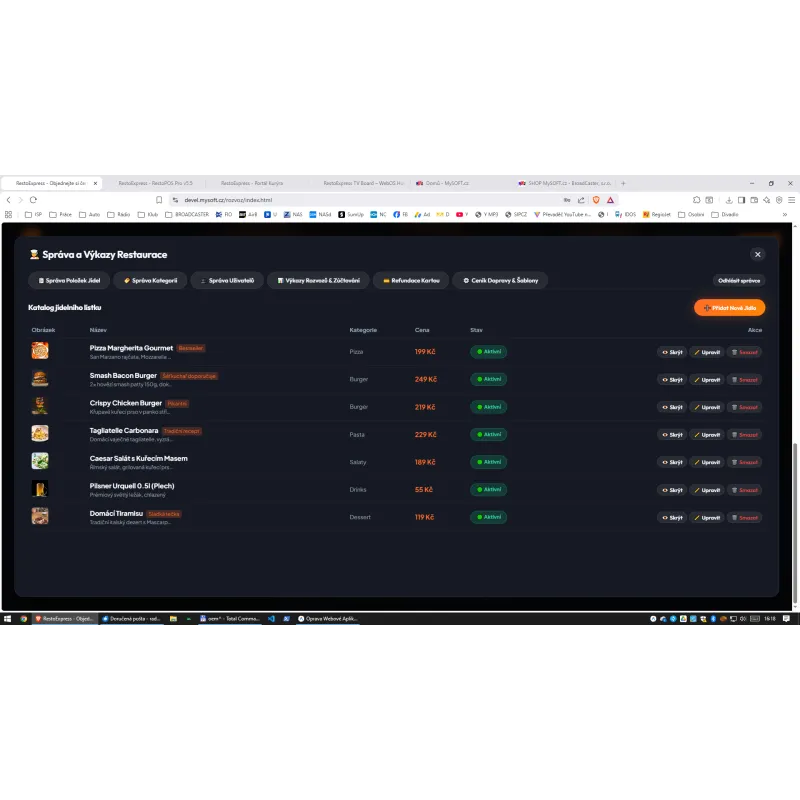Edit Tagliatelle Carbonara with Upravit

point(707,435)
